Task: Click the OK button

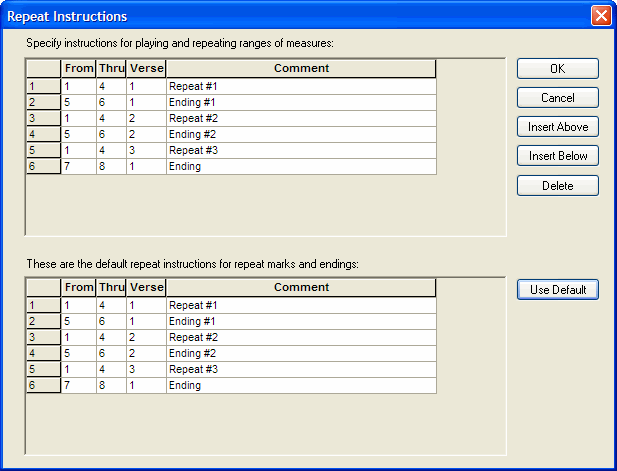Action: tap(557, 69)
